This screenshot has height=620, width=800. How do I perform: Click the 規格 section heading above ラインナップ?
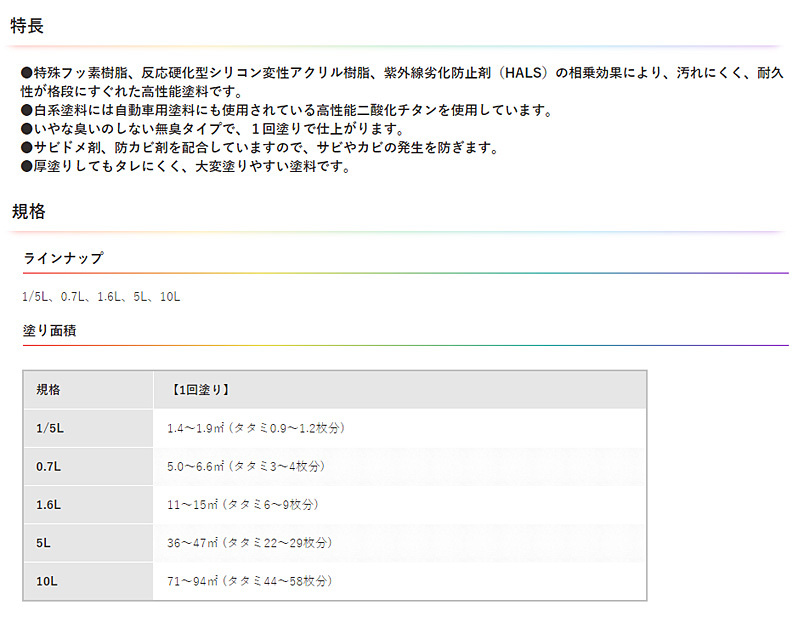(x=27, y=212)
